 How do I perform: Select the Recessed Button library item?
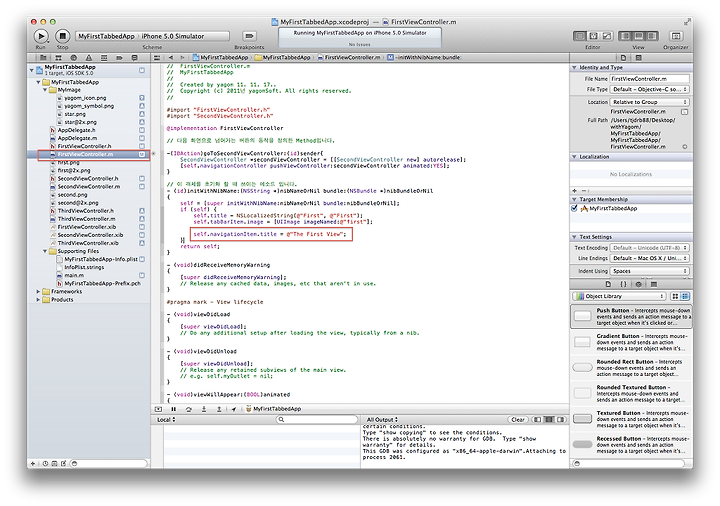coord(631,444)
